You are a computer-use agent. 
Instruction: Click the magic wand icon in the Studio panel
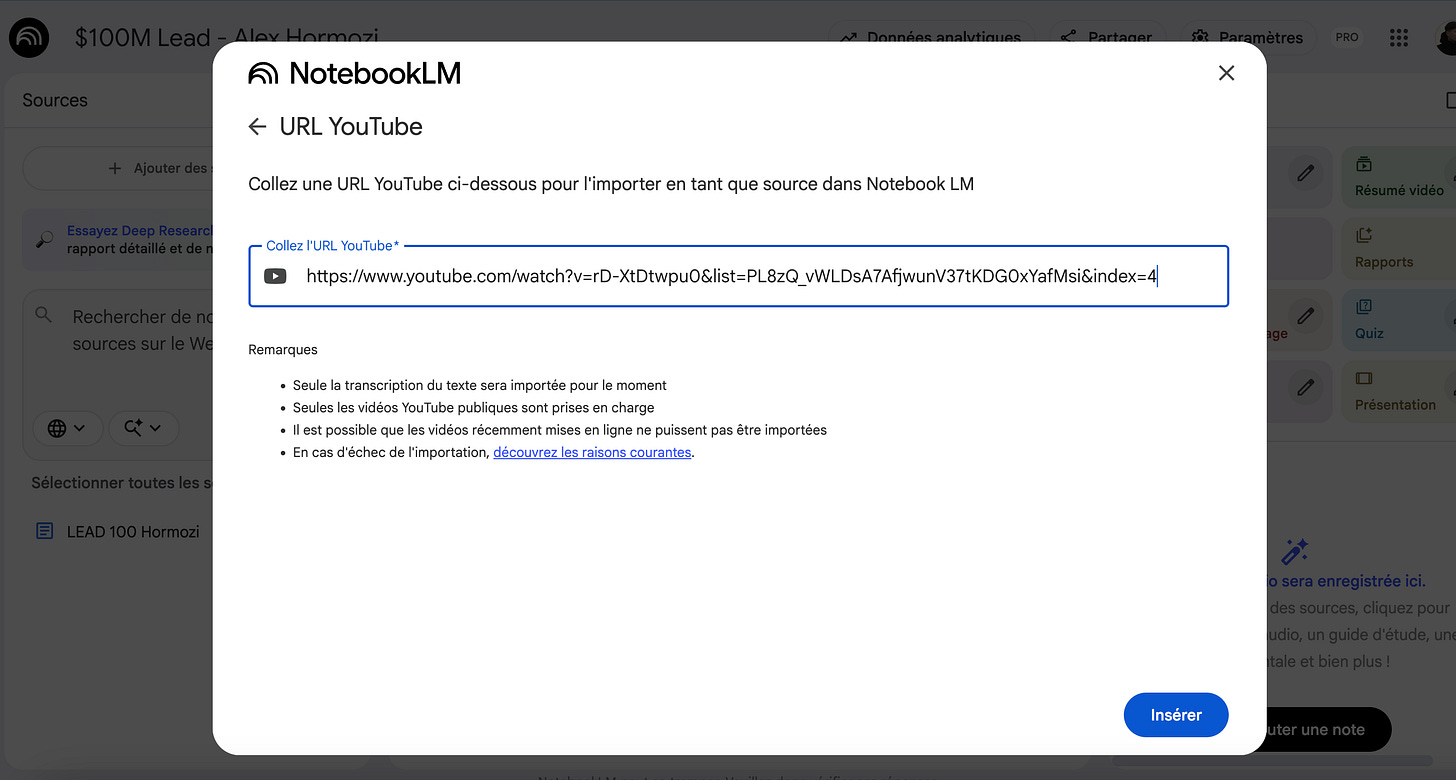pyautogui.click(x=1295, y=551)
